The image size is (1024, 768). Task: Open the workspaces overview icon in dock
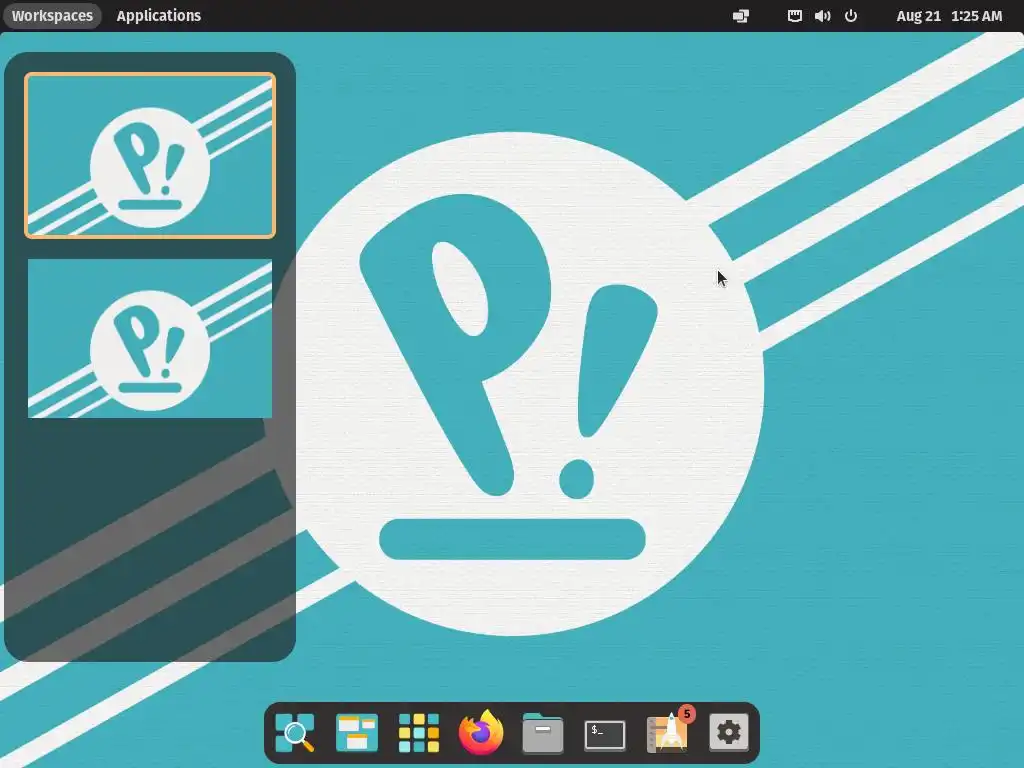[x=357, y=733]
